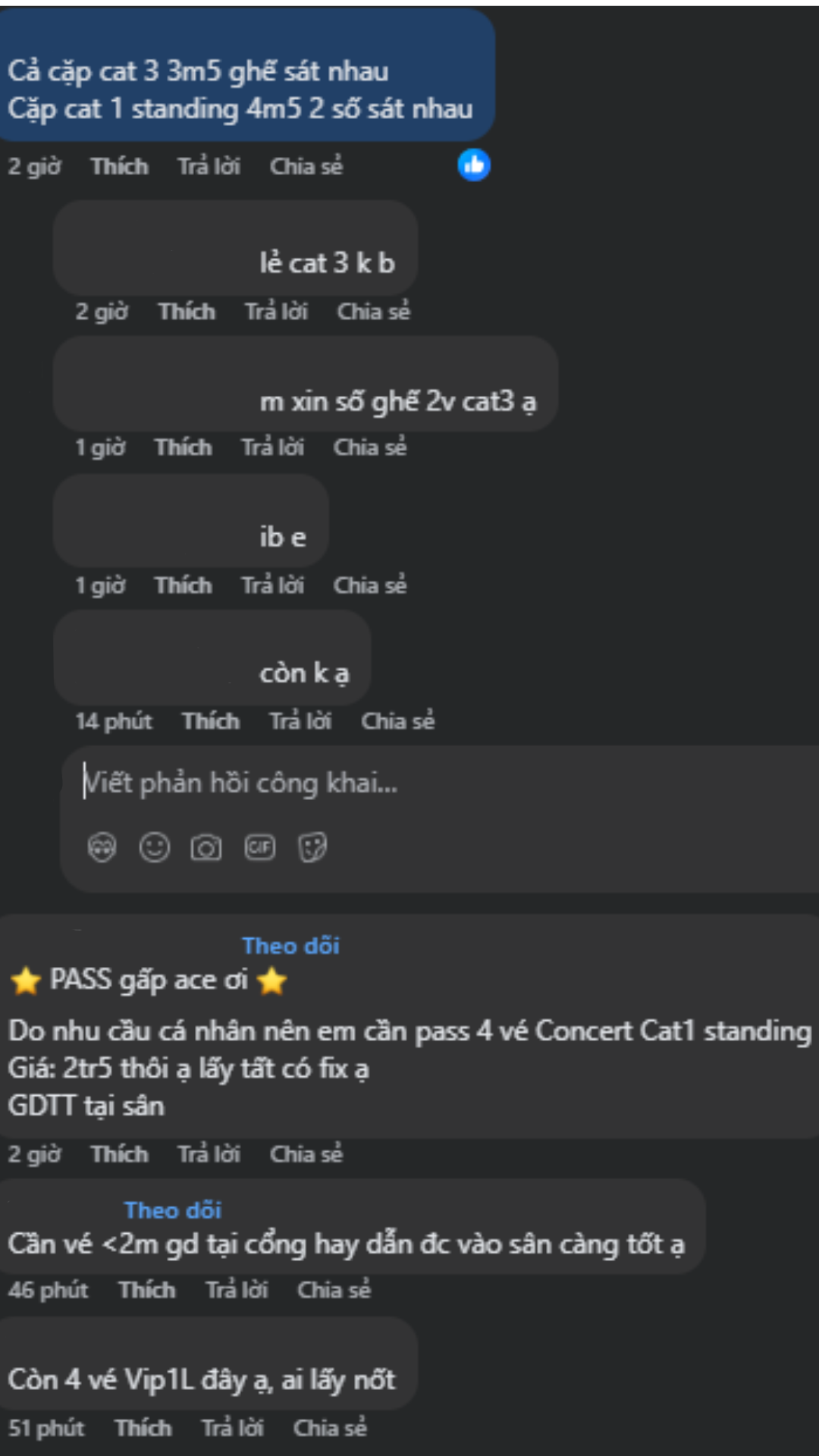Open the "51 phút" timestamp of the Vip1L comment
The image size is (819, 1456).
pyautogui.click(x=46, y=1428)
